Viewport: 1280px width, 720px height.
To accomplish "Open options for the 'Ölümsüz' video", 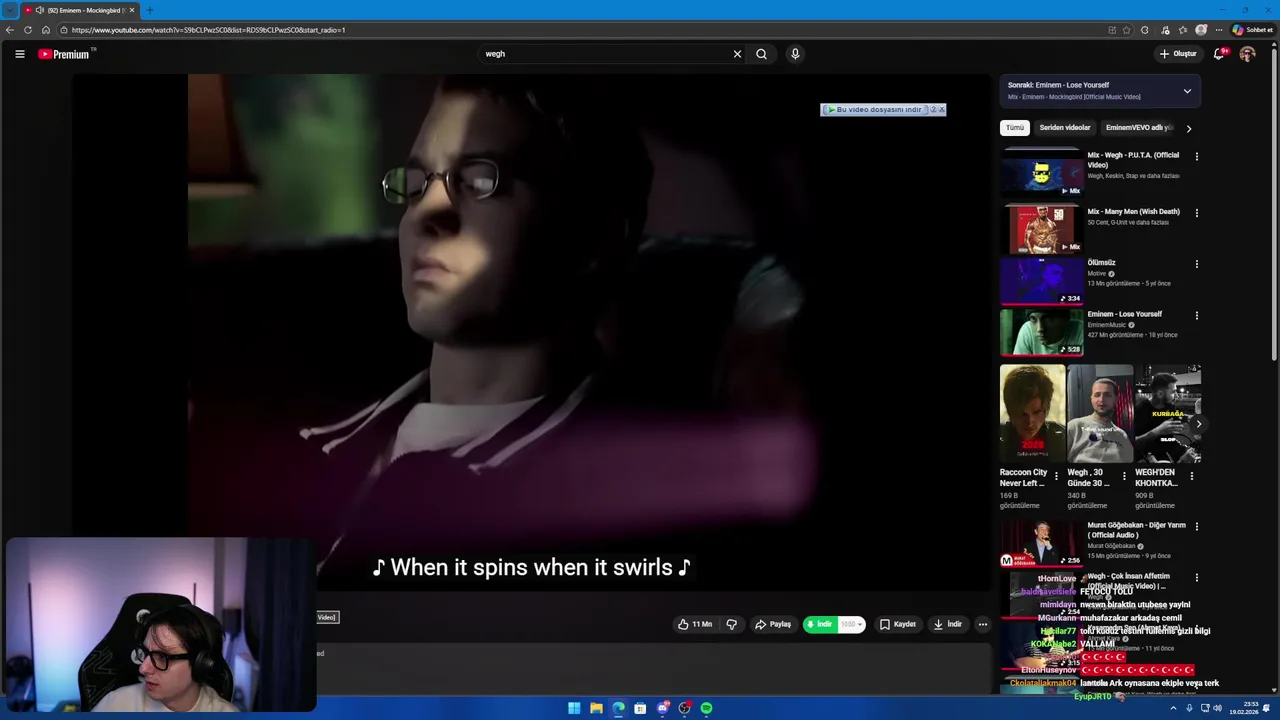I will click(1196, 265).
